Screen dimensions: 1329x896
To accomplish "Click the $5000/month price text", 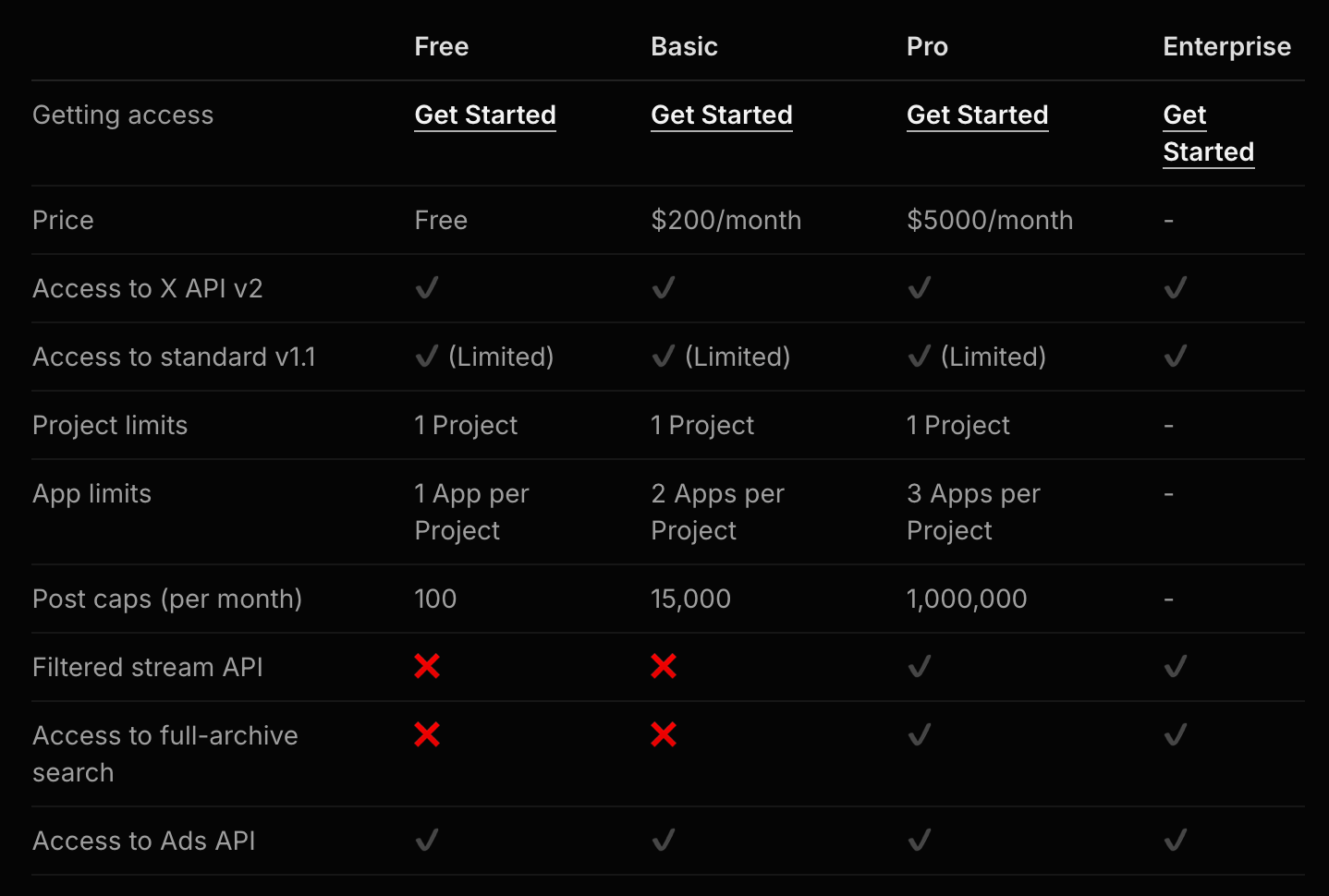I will click(x=990, y=220).
